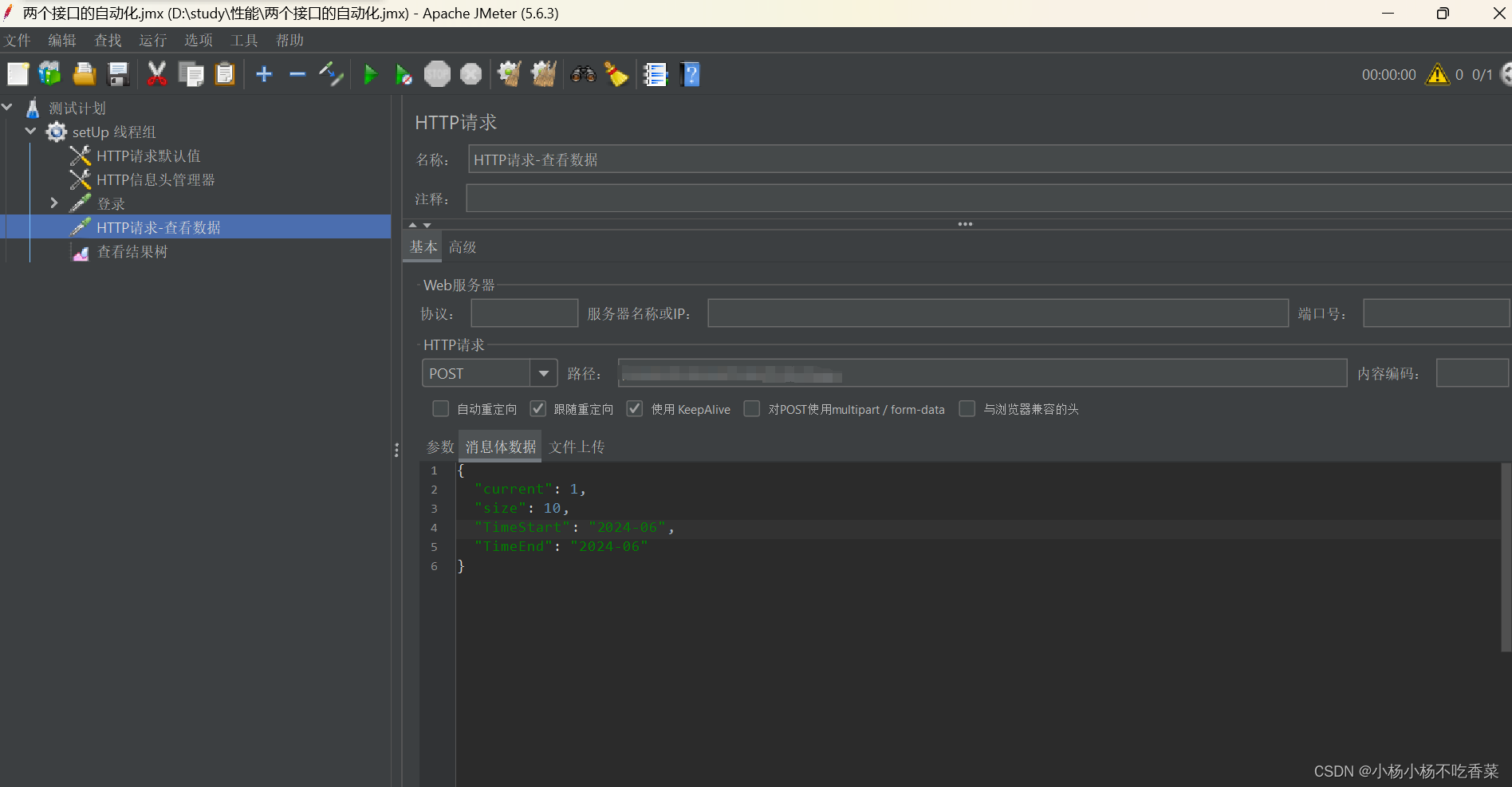Click Start no pauses icon
The width and height of the screenshot is (1512, 787).
404,74
